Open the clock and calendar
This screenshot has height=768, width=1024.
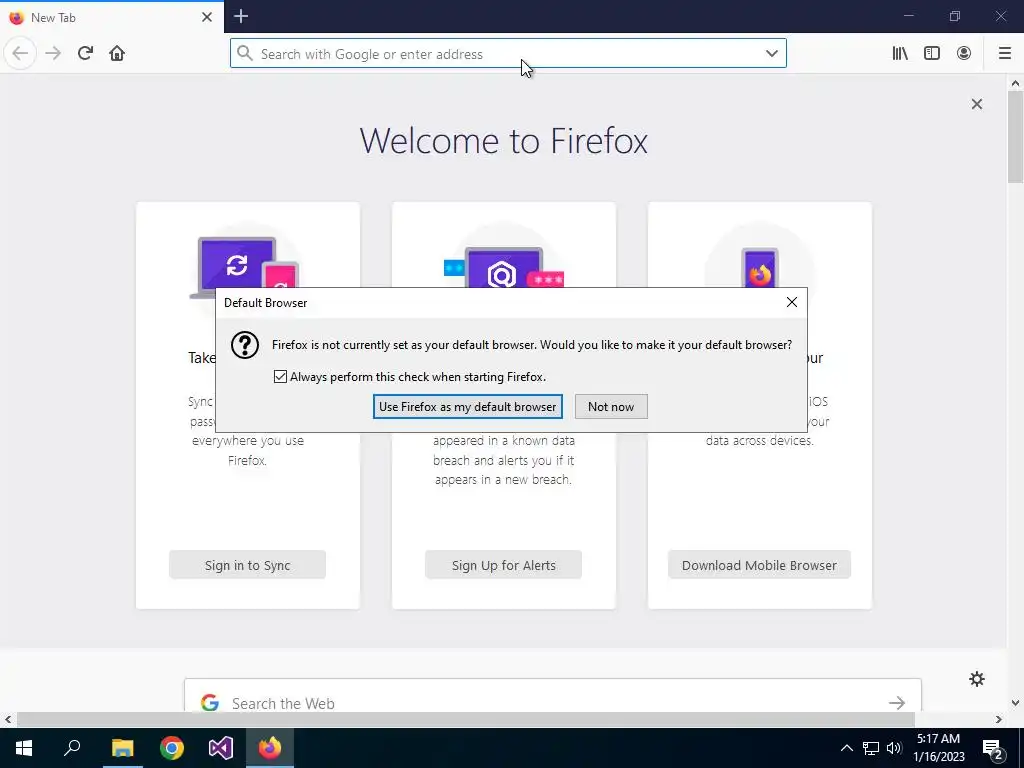(938, 748)
